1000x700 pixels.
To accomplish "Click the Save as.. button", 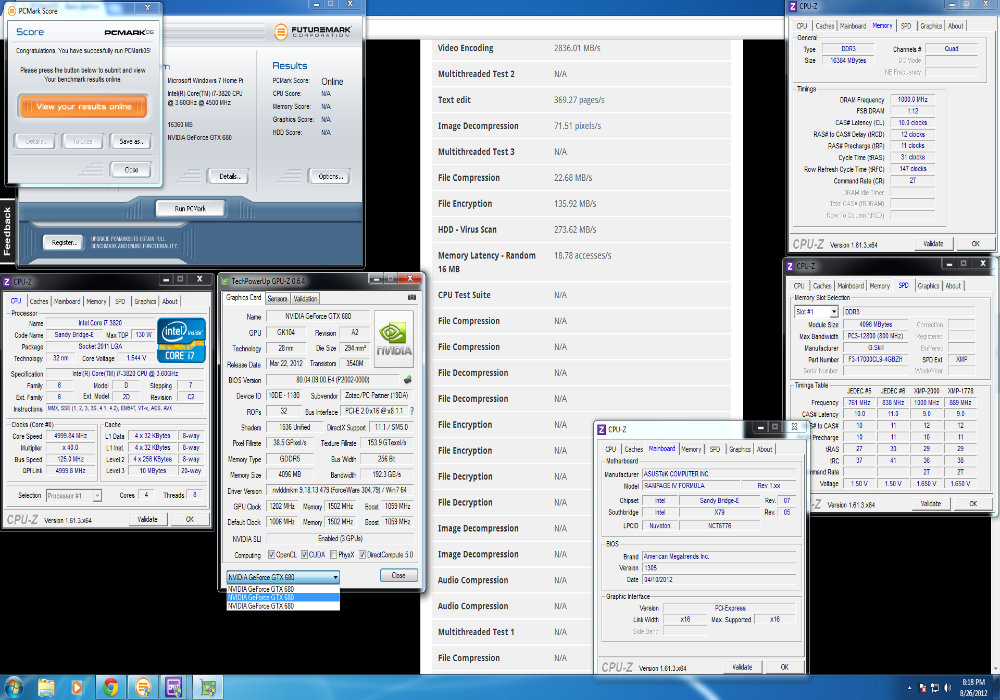I will (131, 142).
